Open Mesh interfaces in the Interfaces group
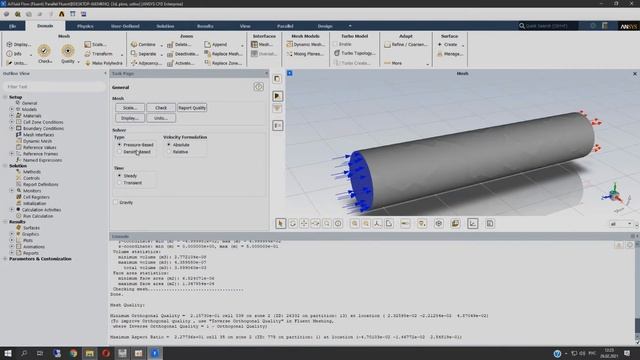Image resolution: width=640 pixels, height=360 pixels. [x=262, y=44]
